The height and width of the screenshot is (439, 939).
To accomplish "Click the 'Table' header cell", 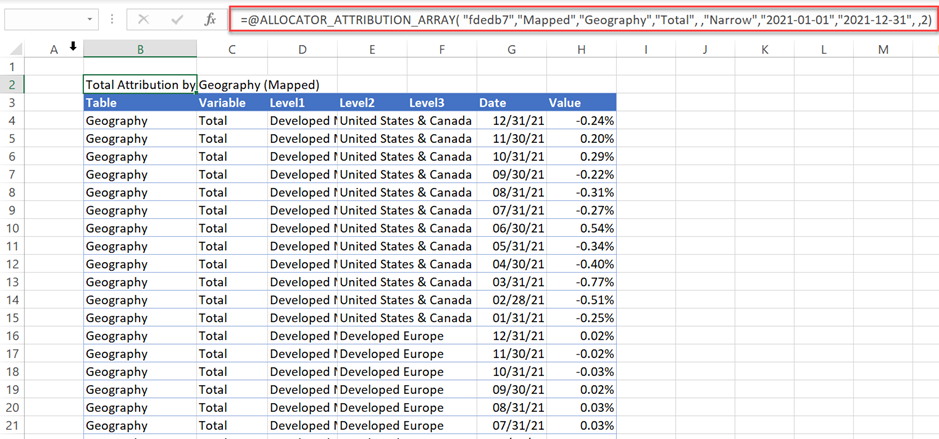I will click(x=140, y=103).
